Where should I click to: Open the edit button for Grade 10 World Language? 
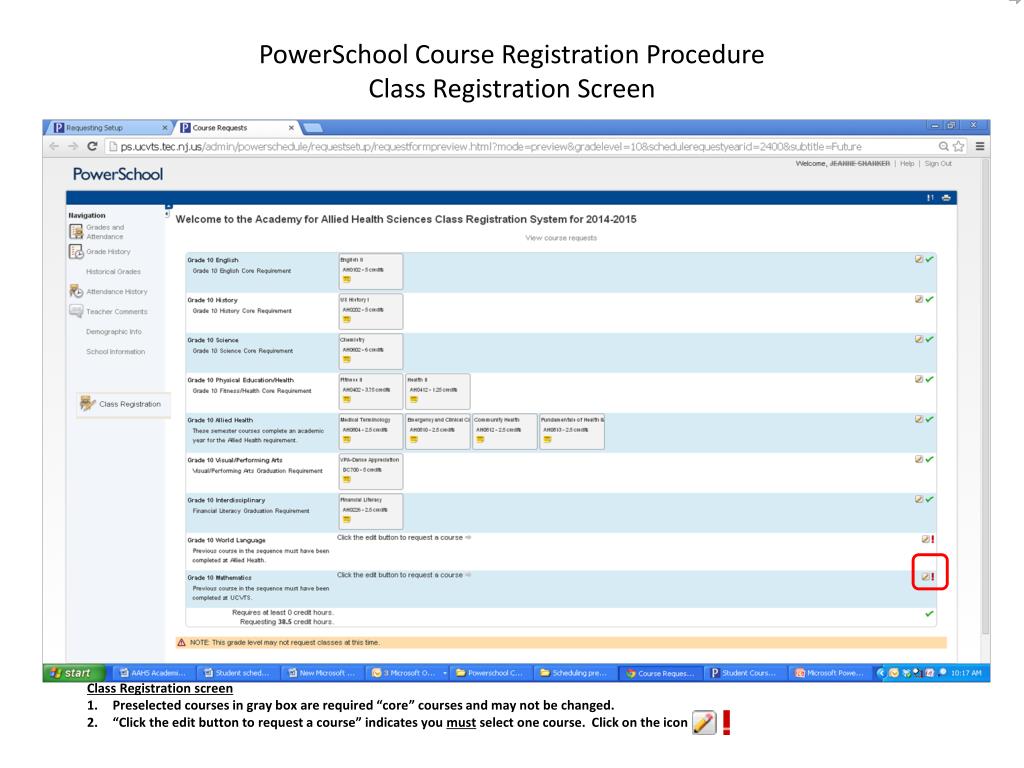click(x=925, y=539)
